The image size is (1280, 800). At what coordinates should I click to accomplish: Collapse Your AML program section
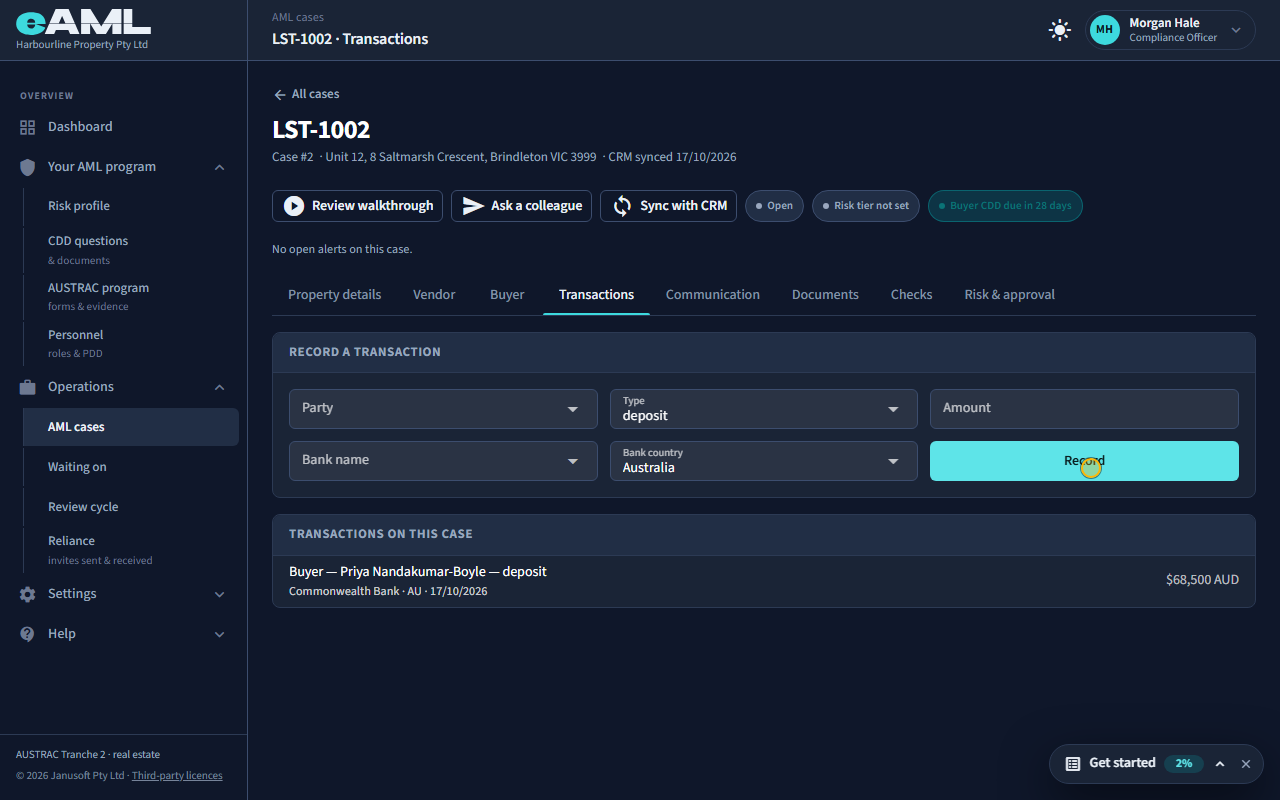coord(220,167)
